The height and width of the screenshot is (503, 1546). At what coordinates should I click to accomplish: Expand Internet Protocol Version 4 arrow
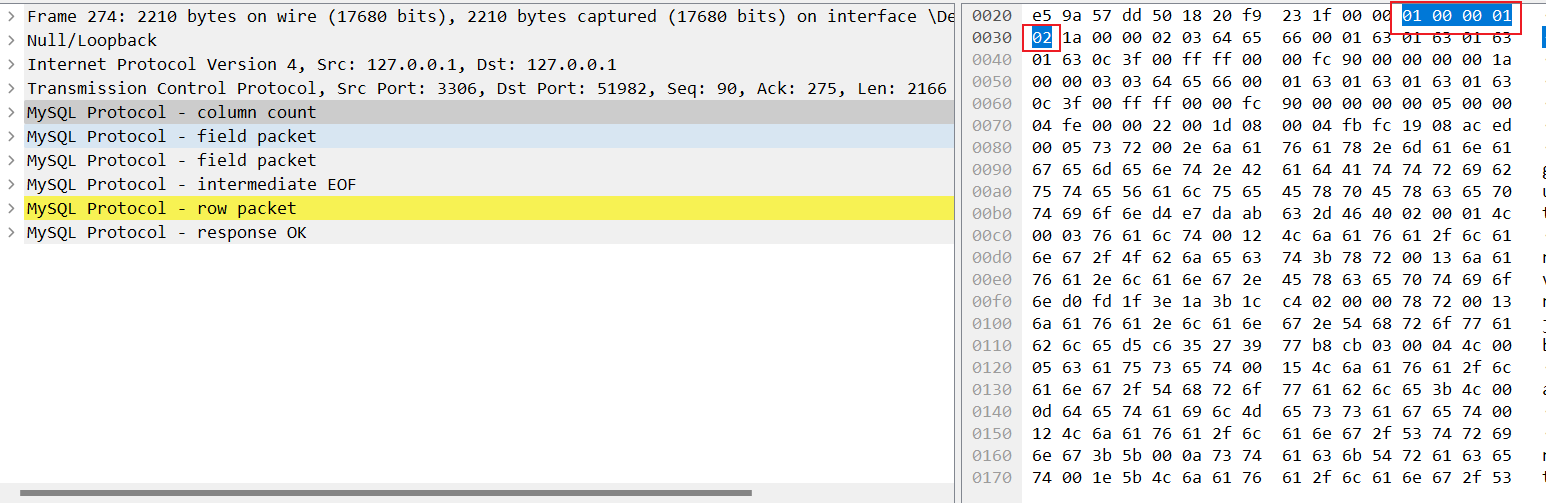click(x=10, y=65)
